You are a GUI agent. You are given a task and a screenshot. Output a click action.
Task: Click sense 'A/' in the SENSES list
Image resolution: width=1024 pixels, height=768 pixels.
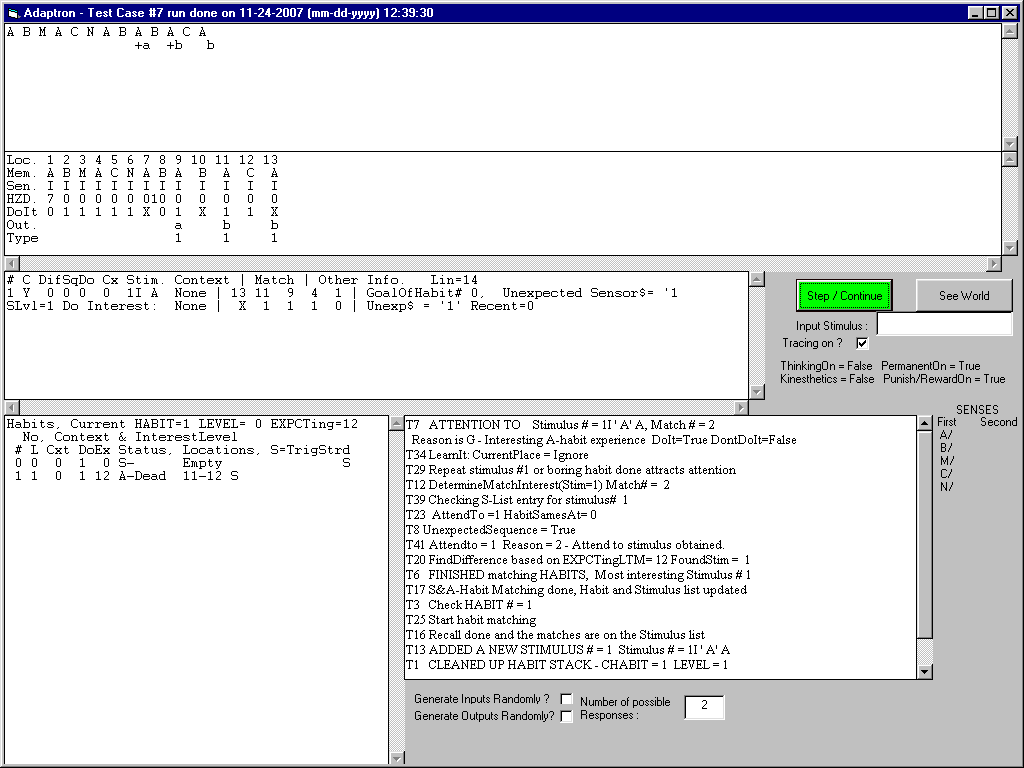946,435
